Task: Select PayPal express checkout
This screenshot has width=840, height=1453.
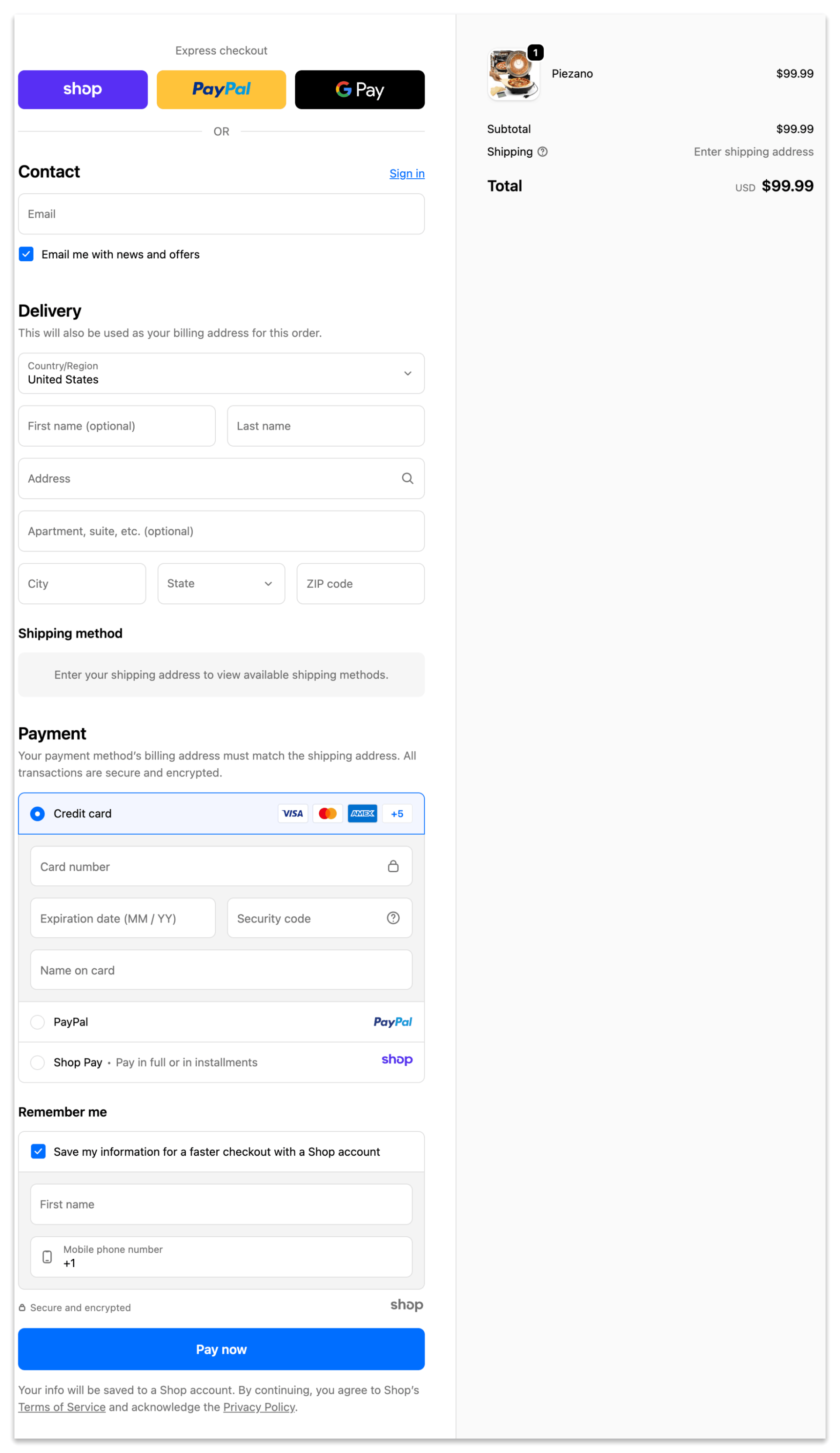Action: click(x=221, y=90)
